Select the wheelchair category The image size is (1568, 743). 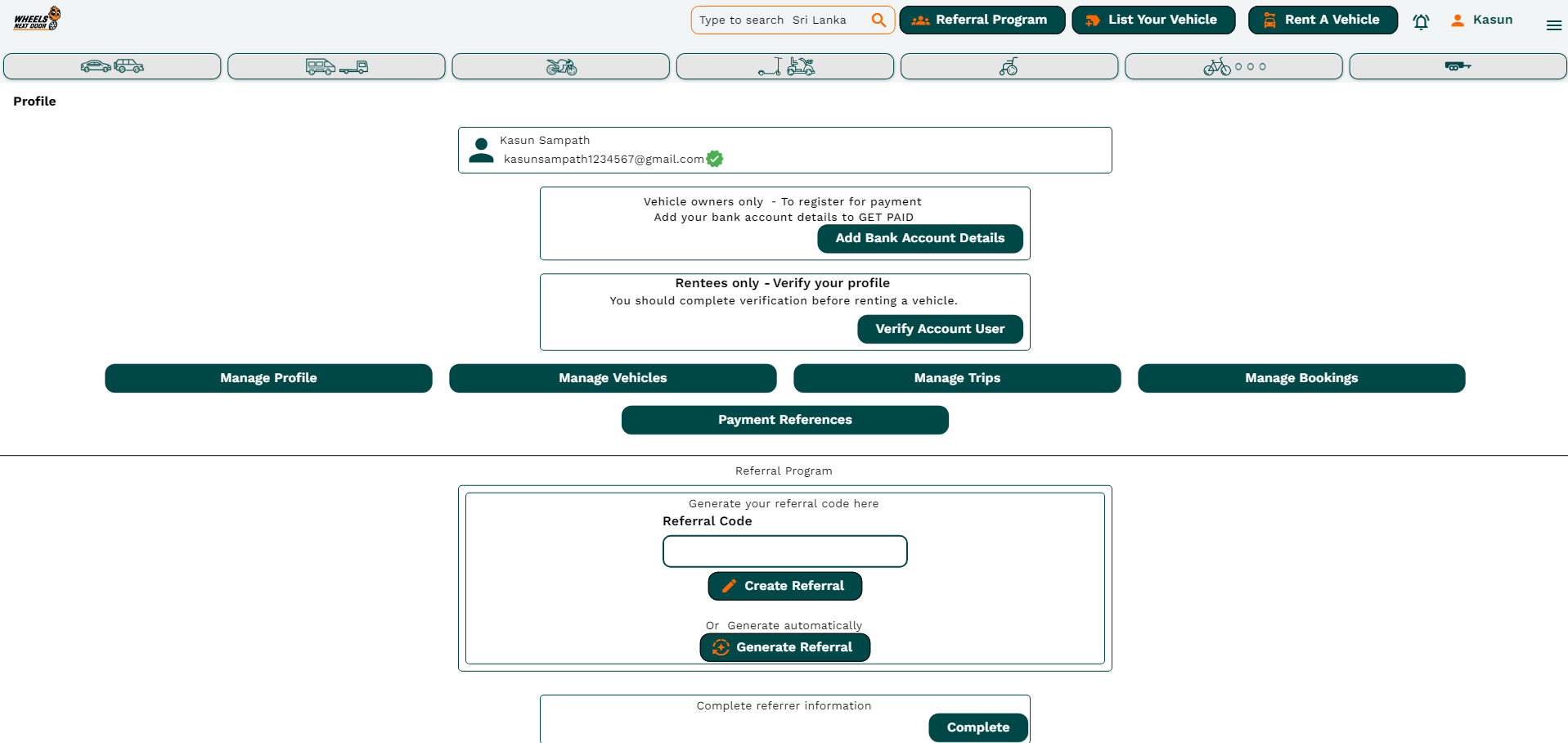click(x=1009, y=66)
